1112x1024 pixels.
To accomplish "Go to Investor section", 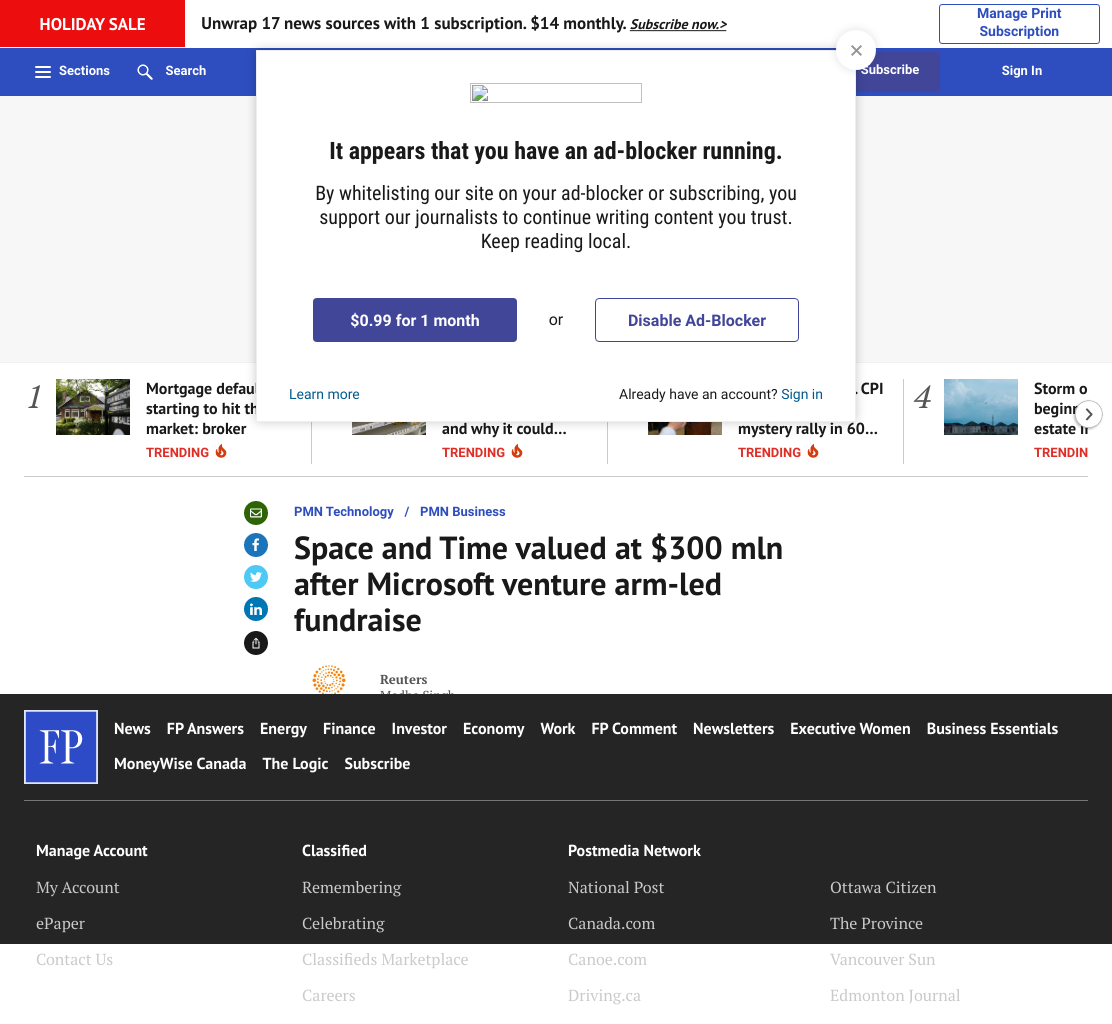I will coord(419,729).
